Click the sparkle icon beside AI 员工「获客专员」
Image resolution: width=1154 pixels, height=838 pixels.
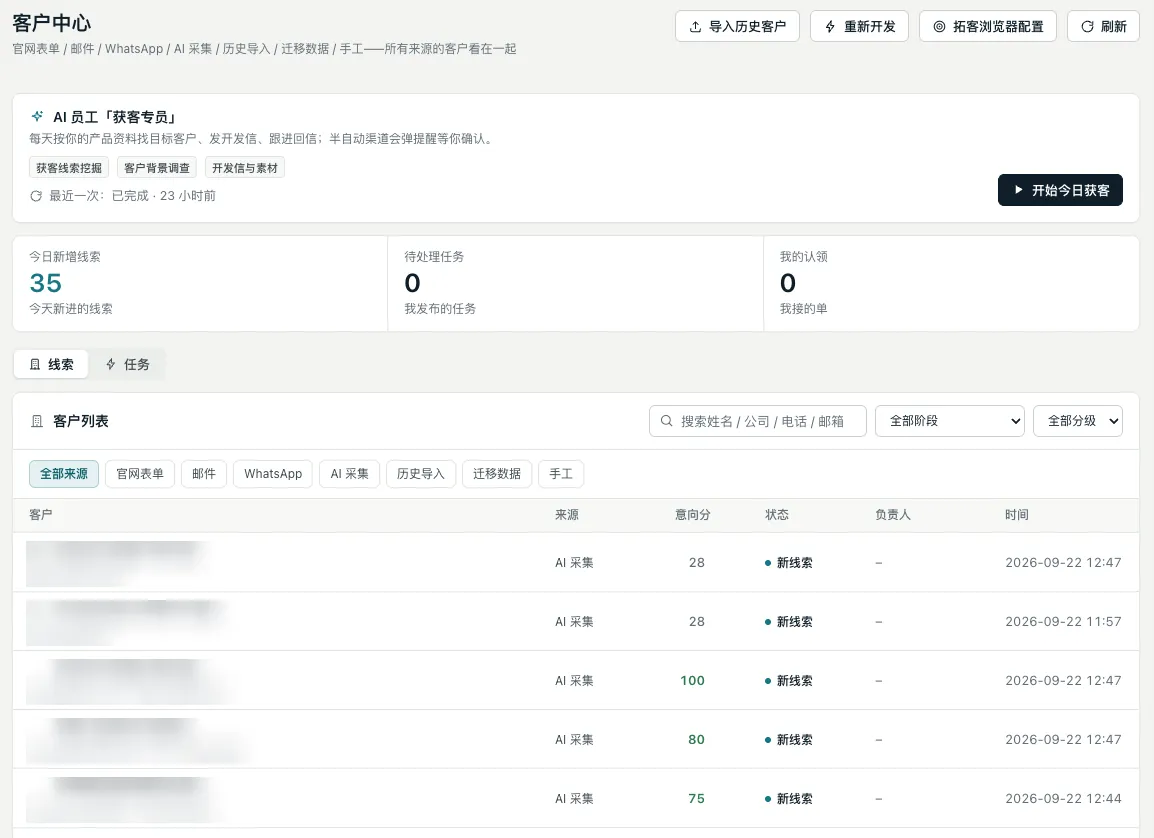pos(37,116)
